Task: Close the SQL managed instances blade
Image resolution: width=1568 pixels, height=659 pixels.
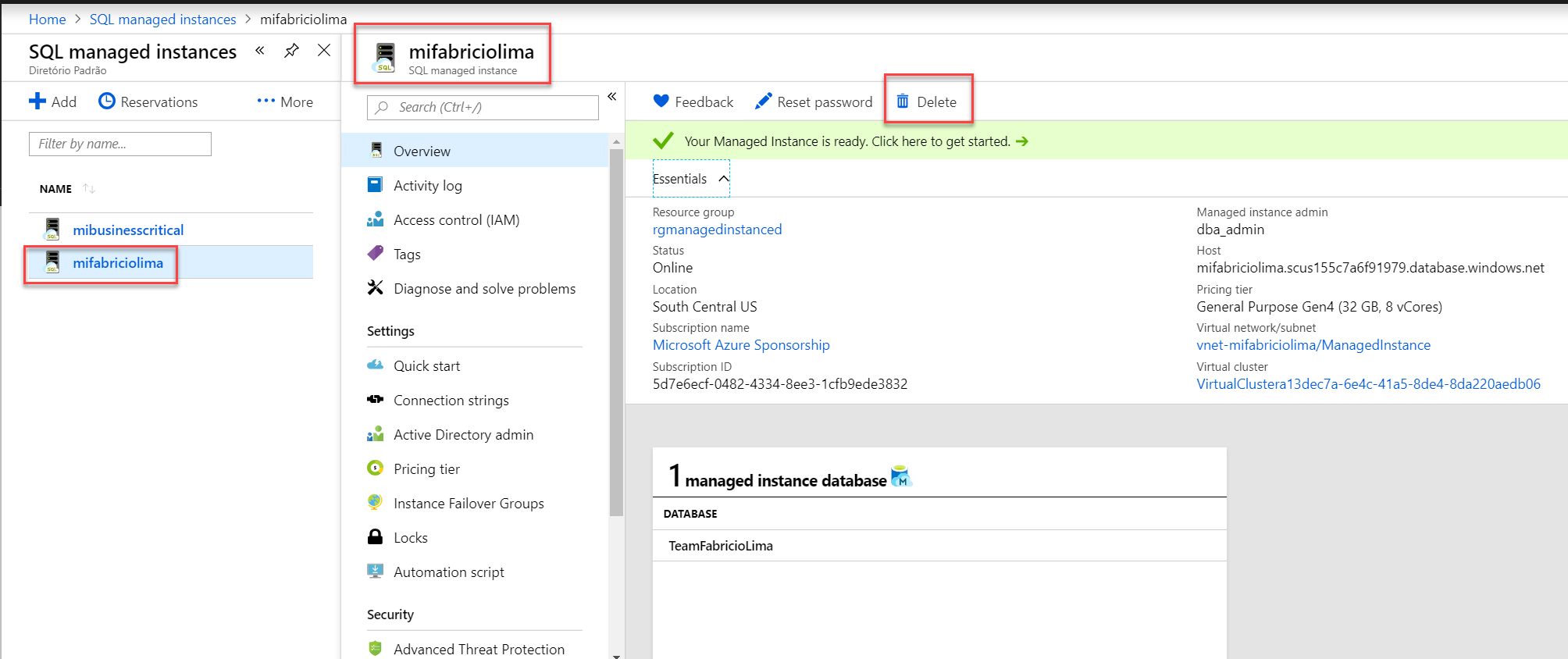Action: pyautogui.click(x=324, y=51)
